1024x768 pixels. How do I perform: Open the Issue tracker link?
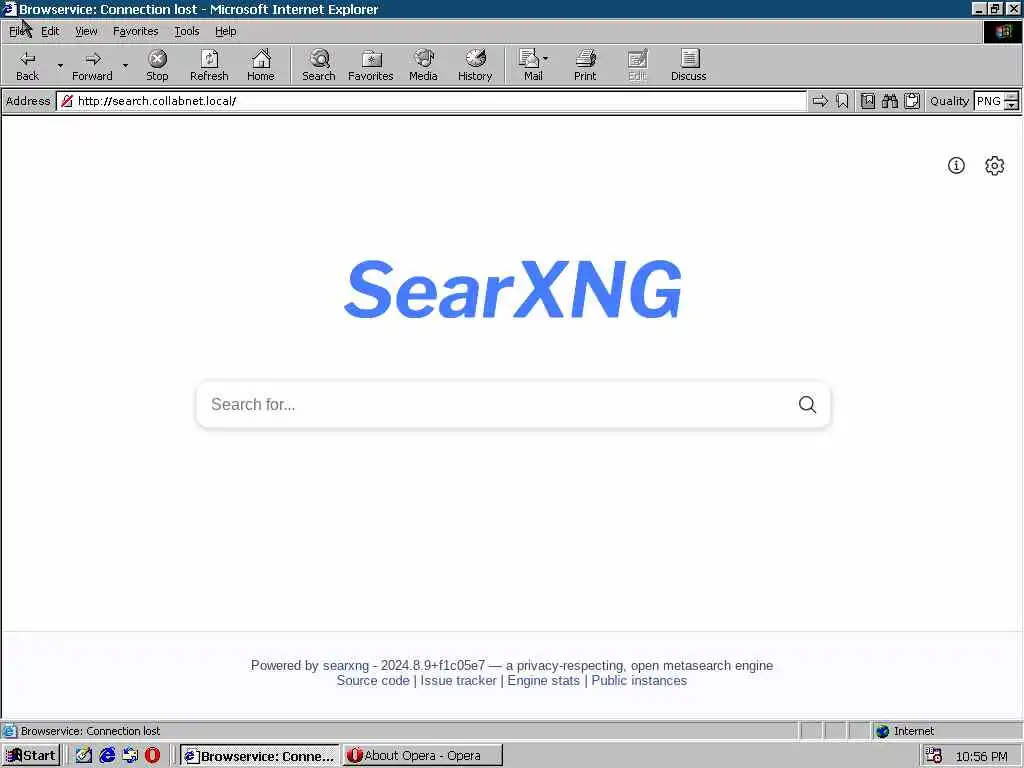coord(458,680)
